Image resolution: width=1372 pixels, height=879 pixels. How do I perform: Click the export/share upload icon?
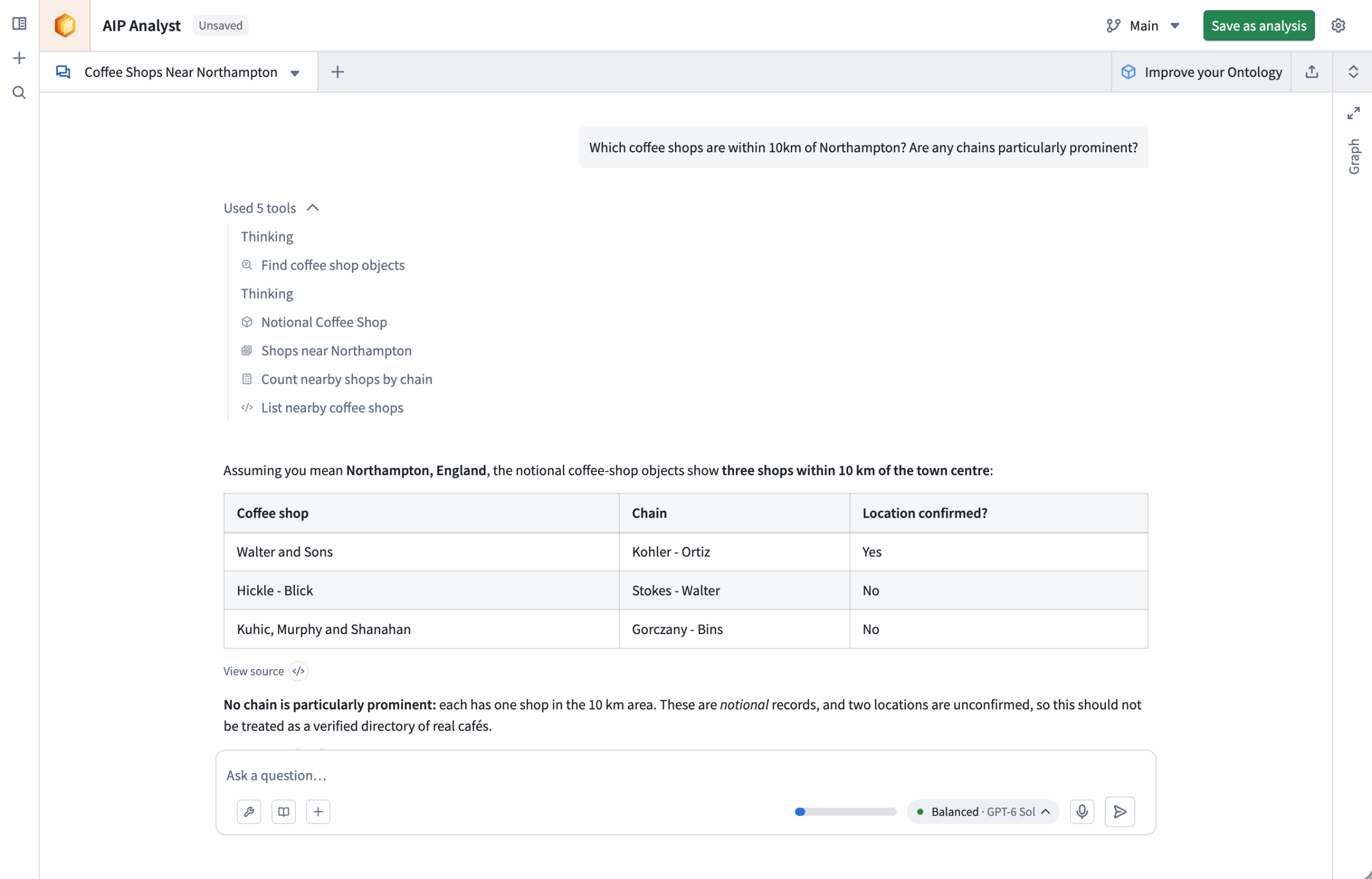[1312, 72]
